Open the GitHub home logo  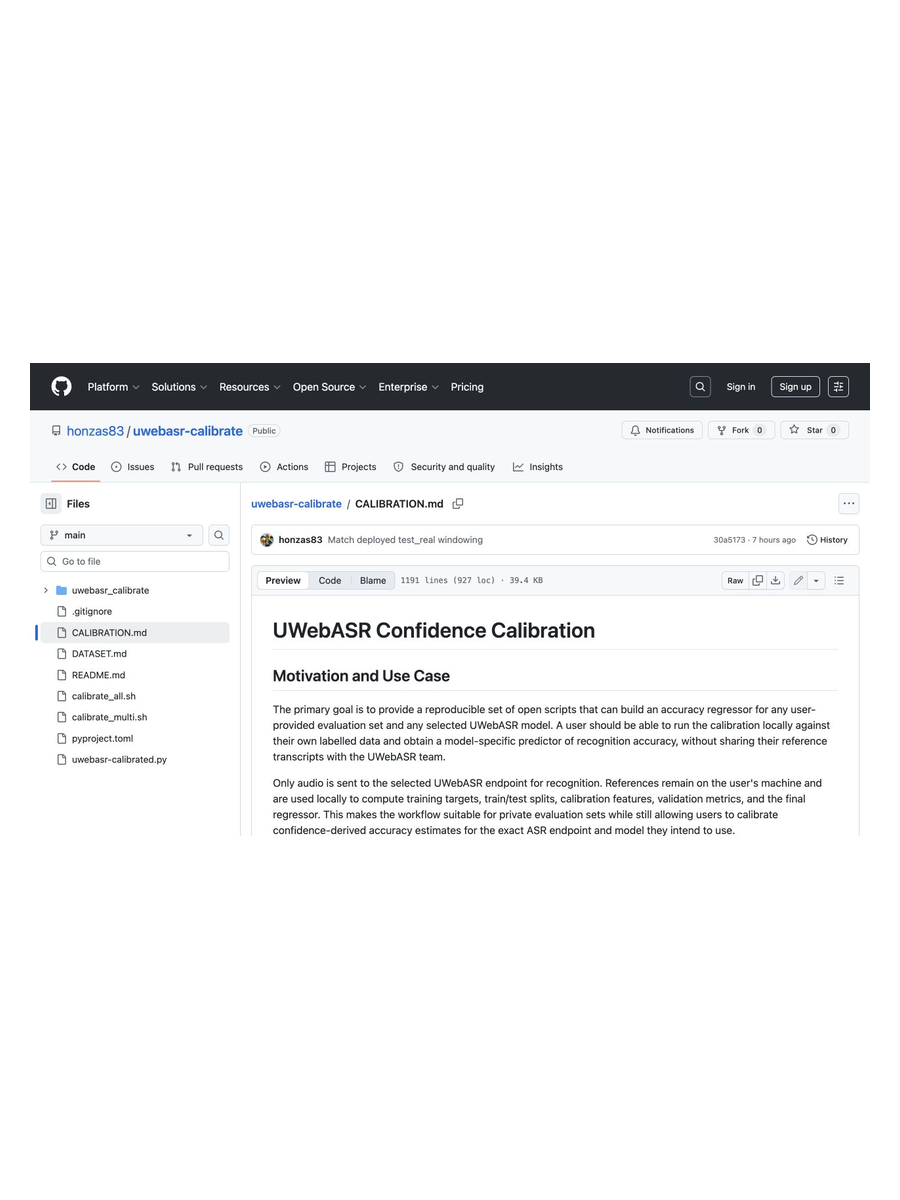[x=62, y=387]
